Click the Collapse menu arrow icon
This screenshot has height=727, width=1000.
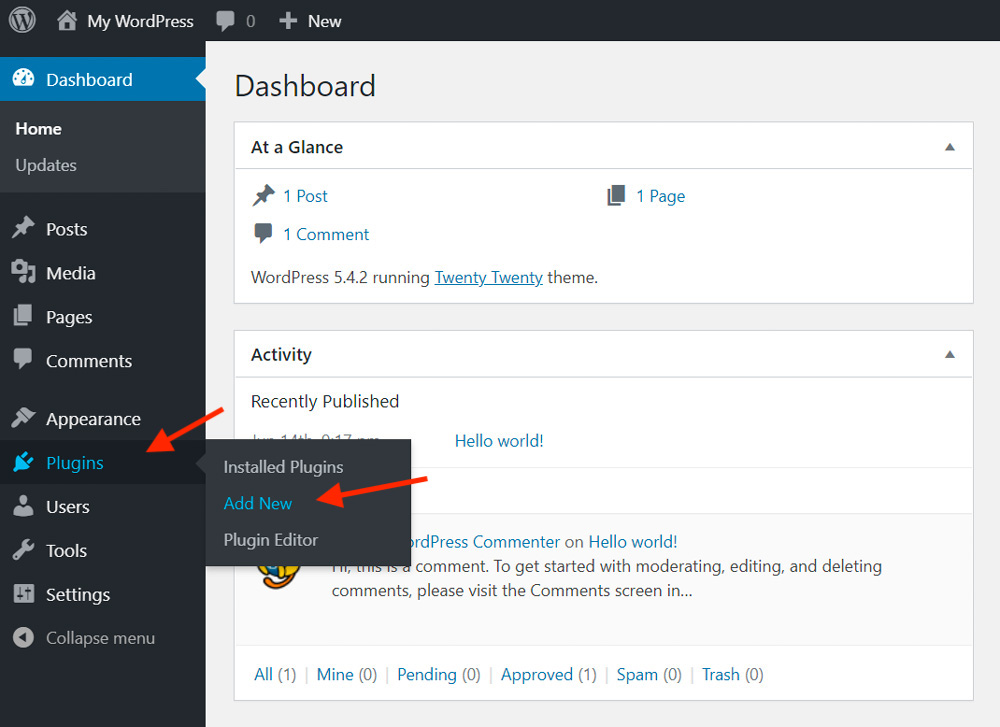[x=24, y=637]
